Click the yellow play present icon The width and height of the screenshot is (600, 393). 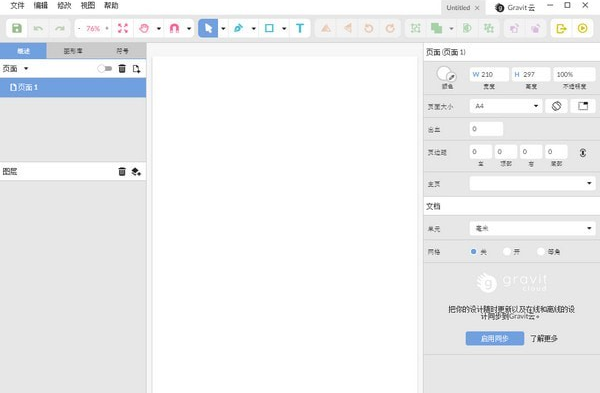(582, 28)
